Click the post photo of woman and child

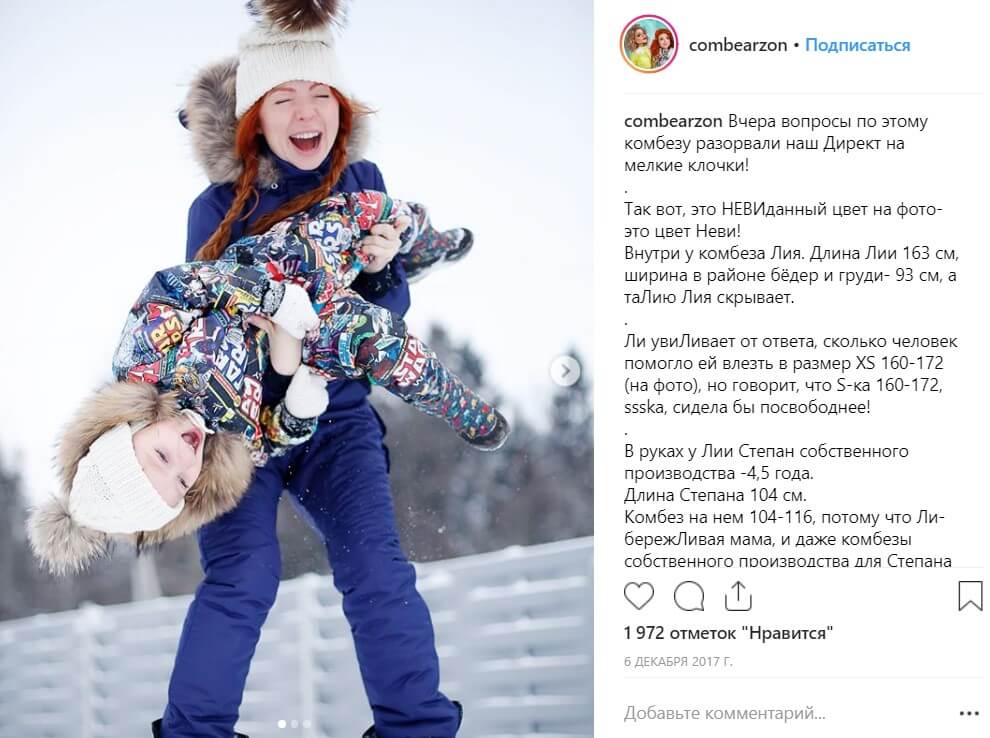[x=297, y=369]
